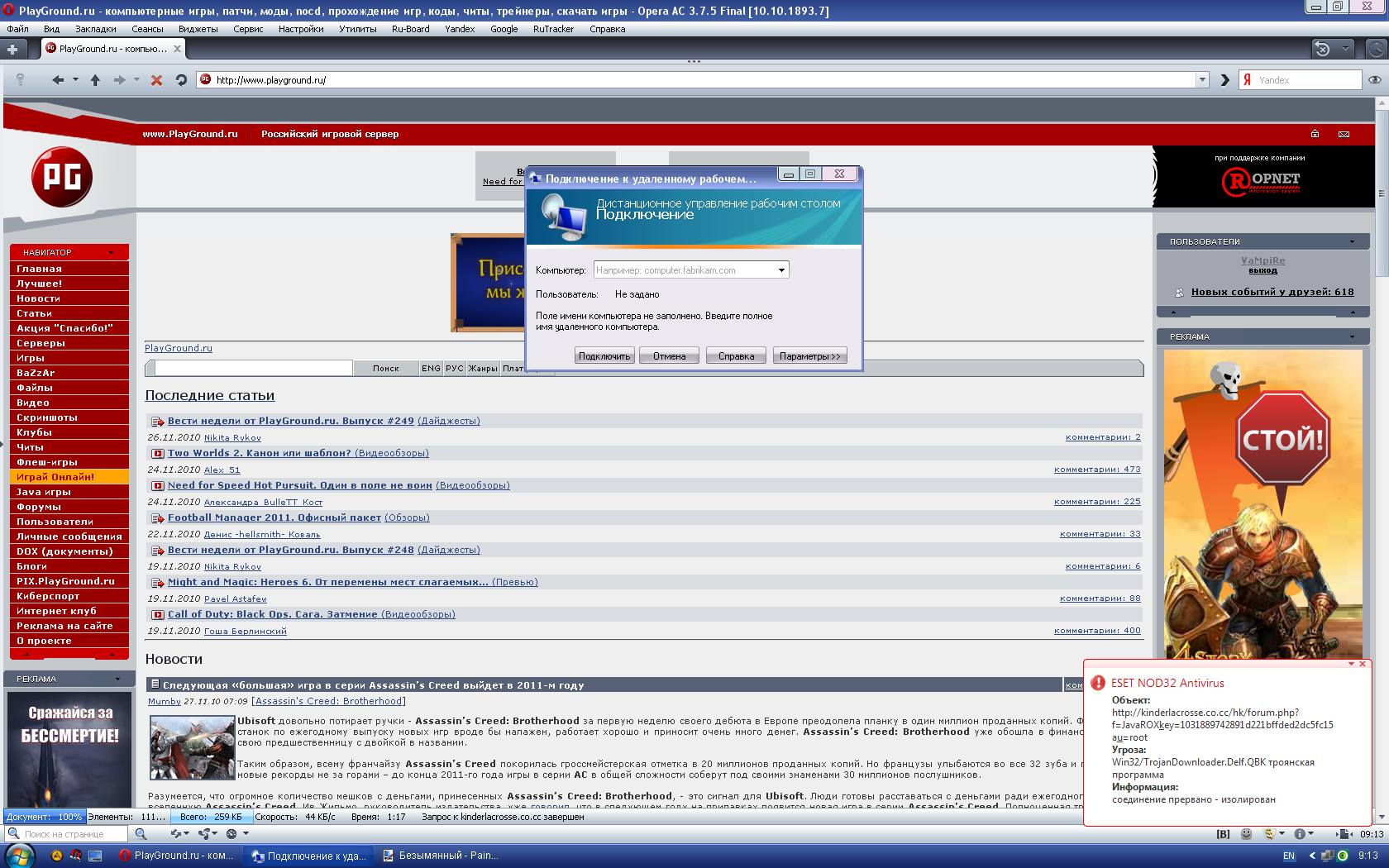The width and height of the screenshot is (1389, 868).
Task: Click the Show Desktop quick launch icon
Action: (95, 856)
